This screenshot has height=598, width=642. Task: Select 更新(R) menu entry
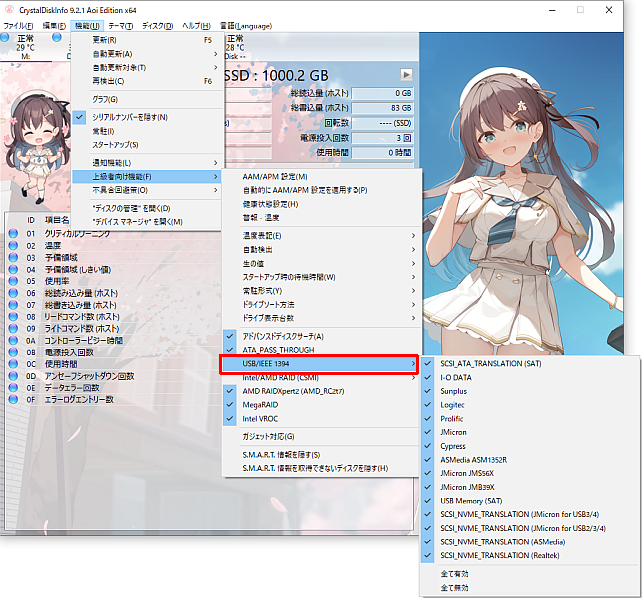coord(147,40)
